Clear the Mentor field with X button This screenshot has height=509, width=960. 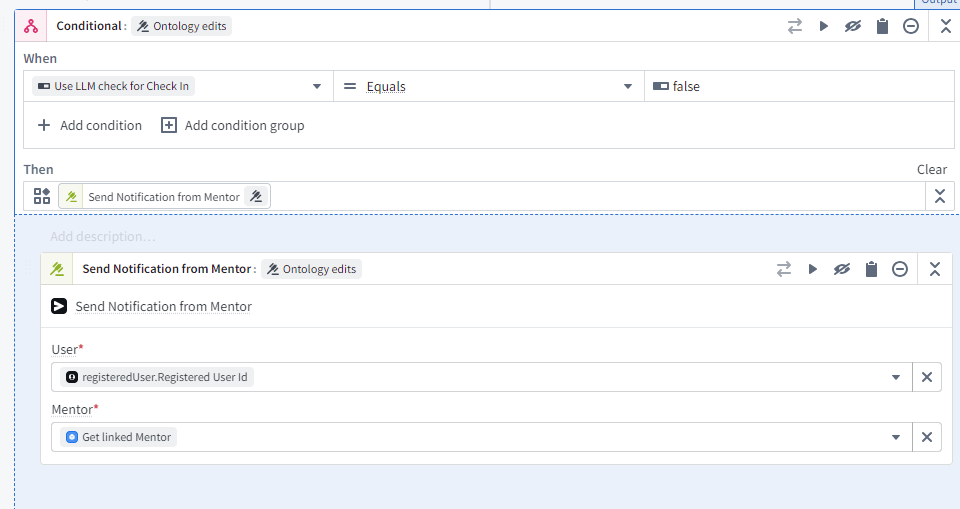pos(927,438)
